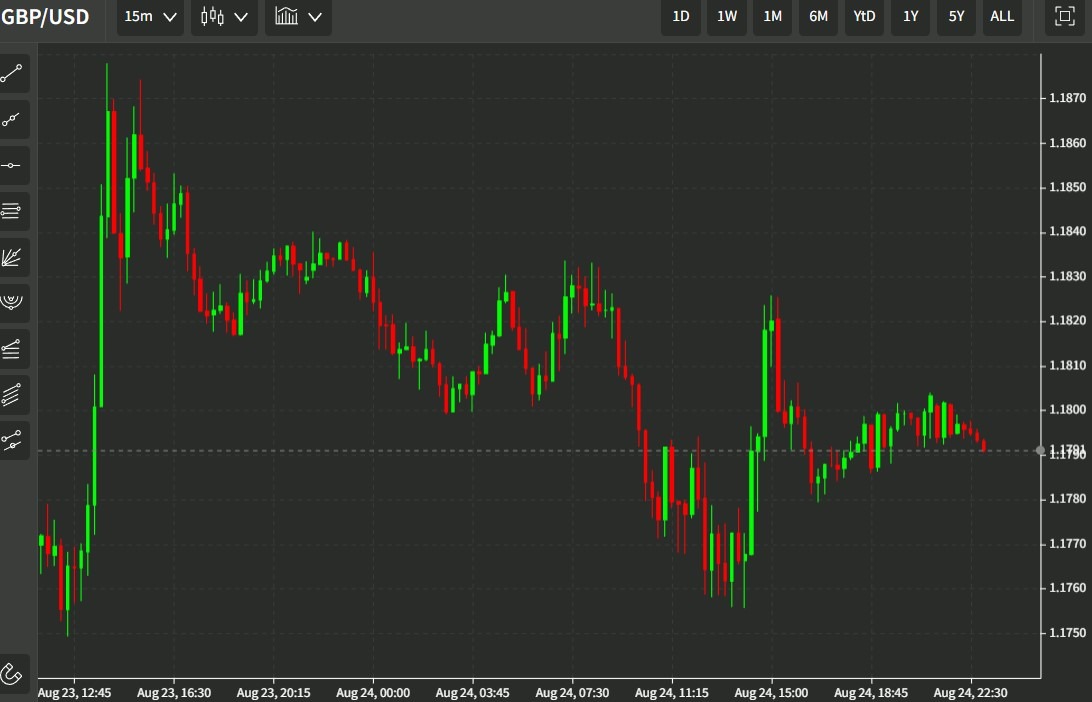Set chart range to 1Y
Image resolution: width=1092 pixels, height=702 pixels.
(910, 17)
